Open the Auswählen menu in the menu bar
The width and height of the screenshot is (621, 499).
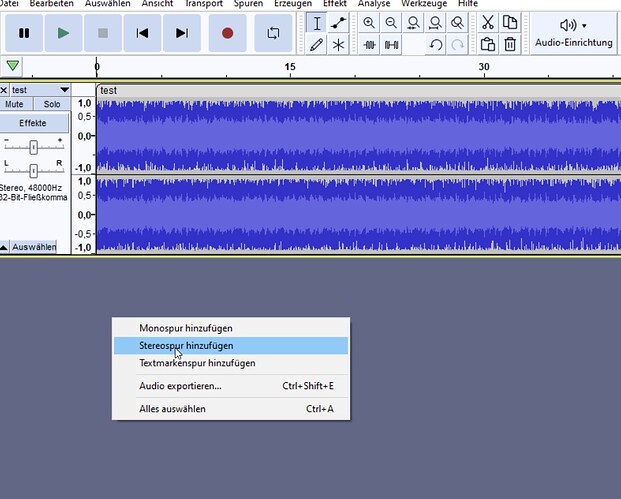point(107,4)
